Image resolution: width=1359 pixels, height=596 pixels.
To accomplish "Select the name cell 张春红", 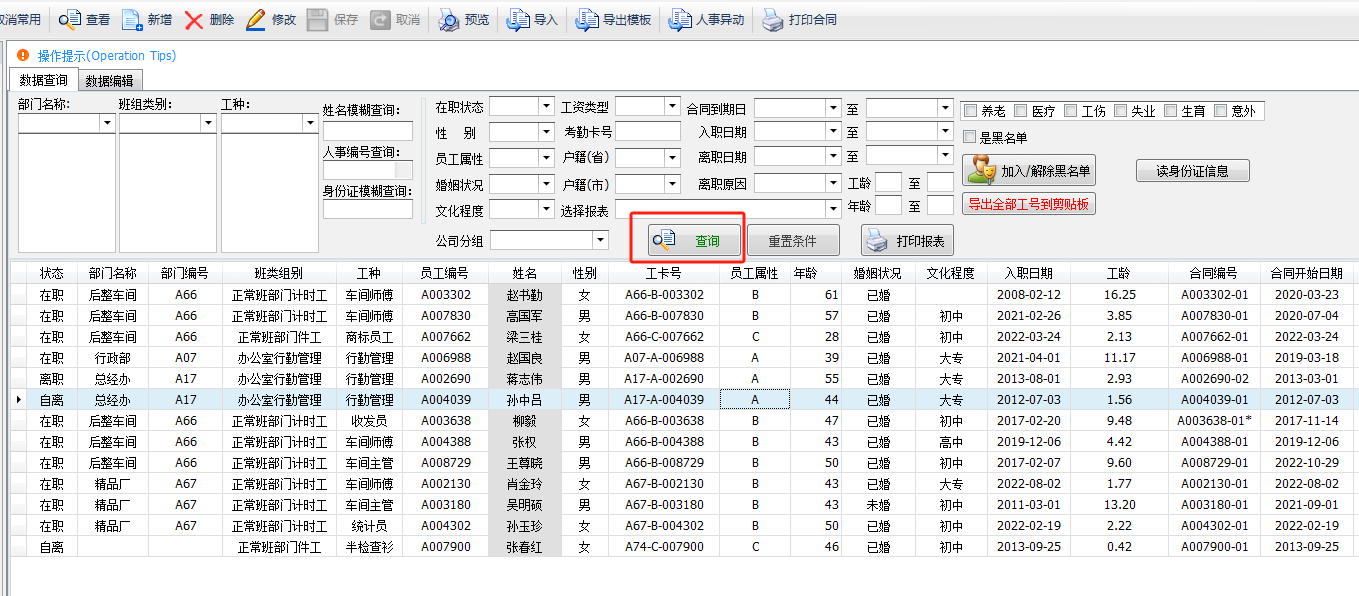I will click(524, 547).
